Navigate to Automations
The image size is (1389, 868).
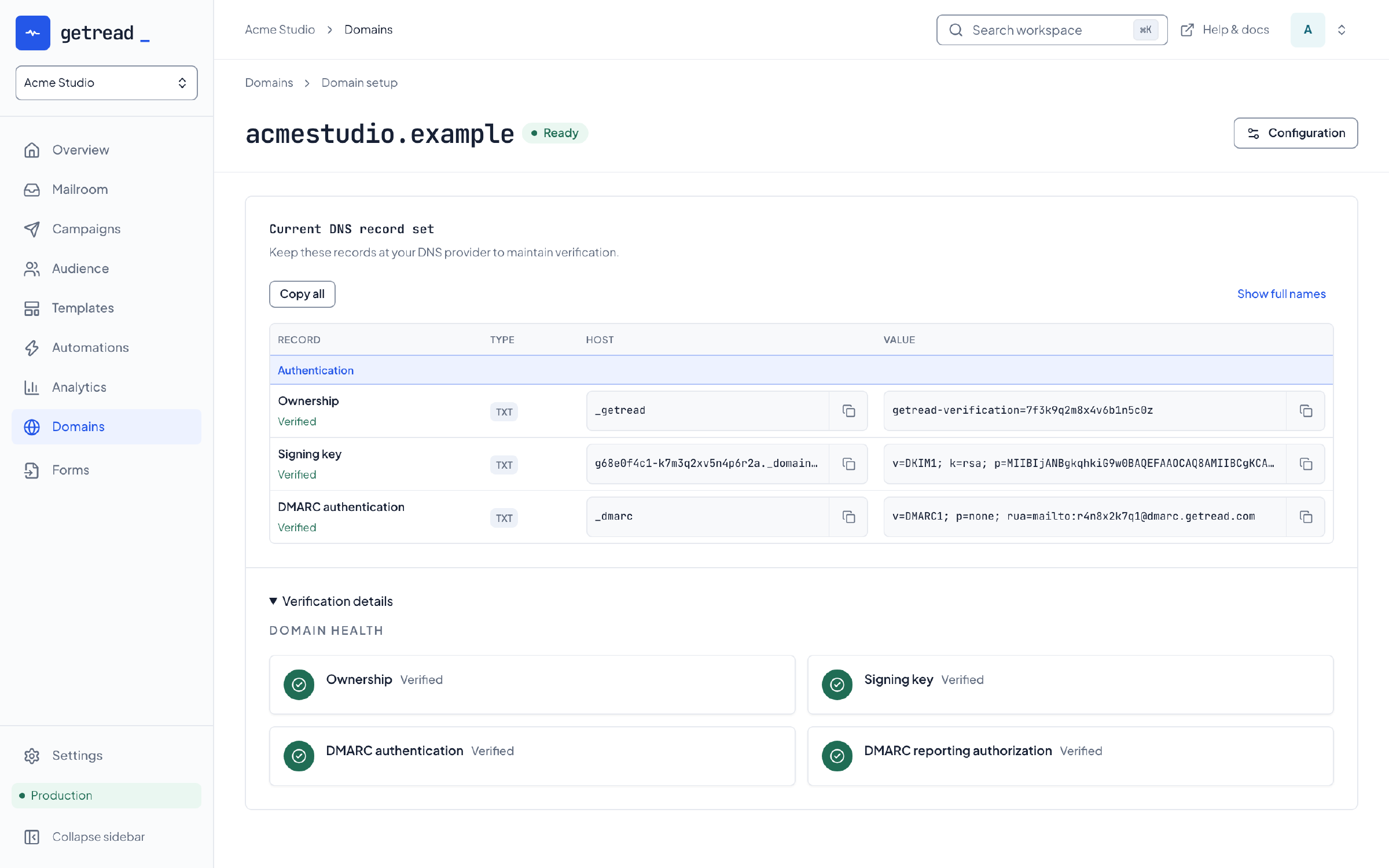point(106,348)
